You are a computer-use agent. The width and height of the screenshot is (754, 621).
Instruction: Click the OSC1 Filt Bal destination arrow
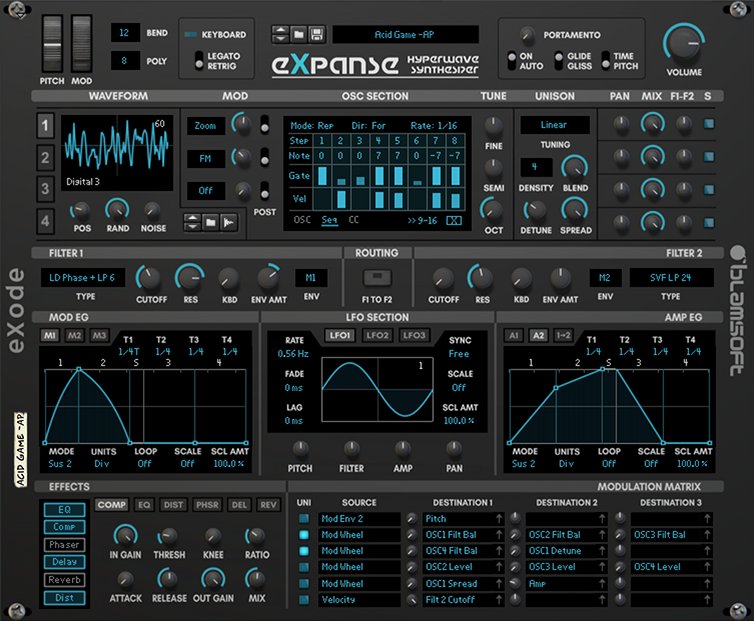[x=499, y=534]
